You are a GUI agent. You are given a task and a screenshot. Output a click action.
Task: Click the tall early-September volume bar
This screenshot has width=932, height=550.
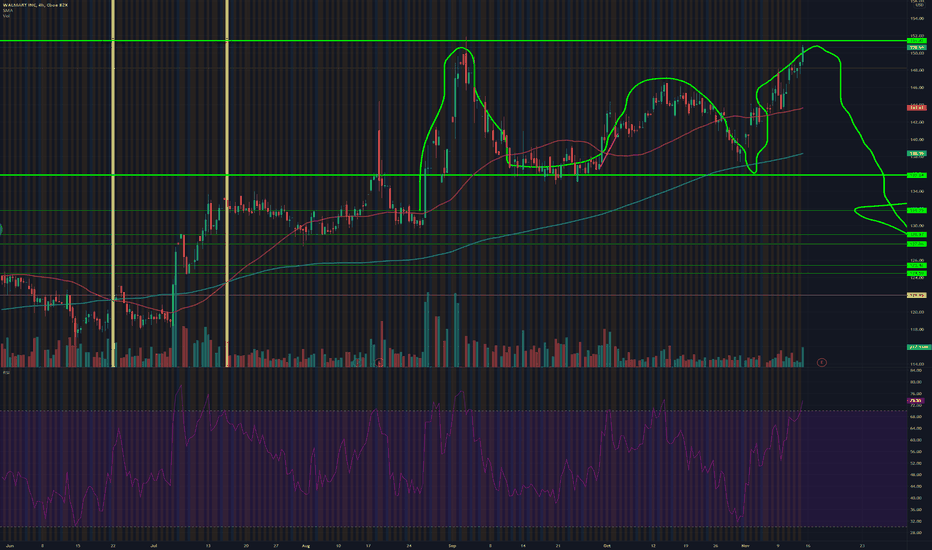point(456,330)
